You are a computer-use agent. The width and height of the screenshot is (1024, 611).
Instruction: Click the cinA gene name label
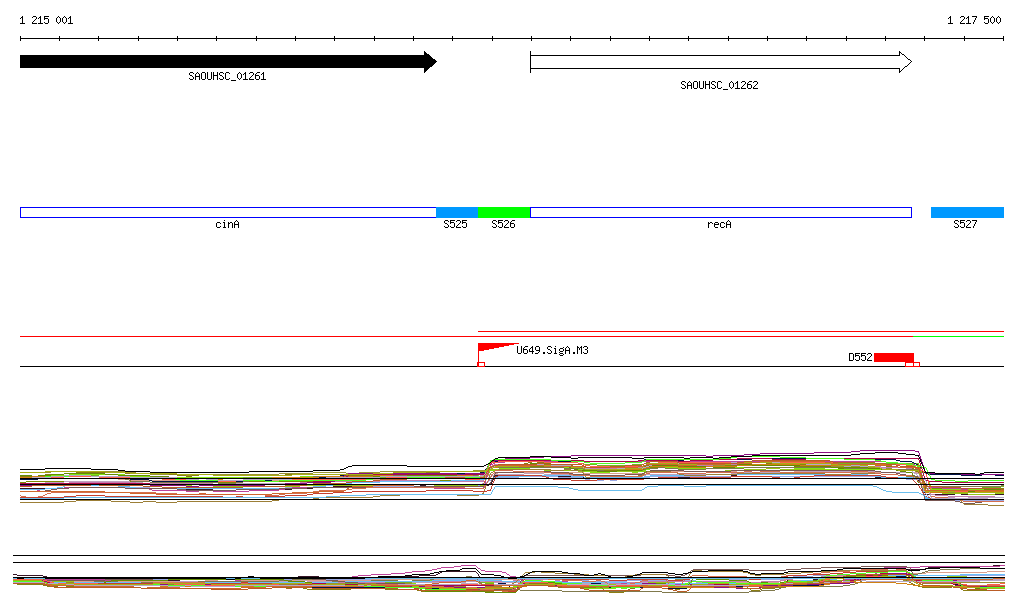[227, 225]
